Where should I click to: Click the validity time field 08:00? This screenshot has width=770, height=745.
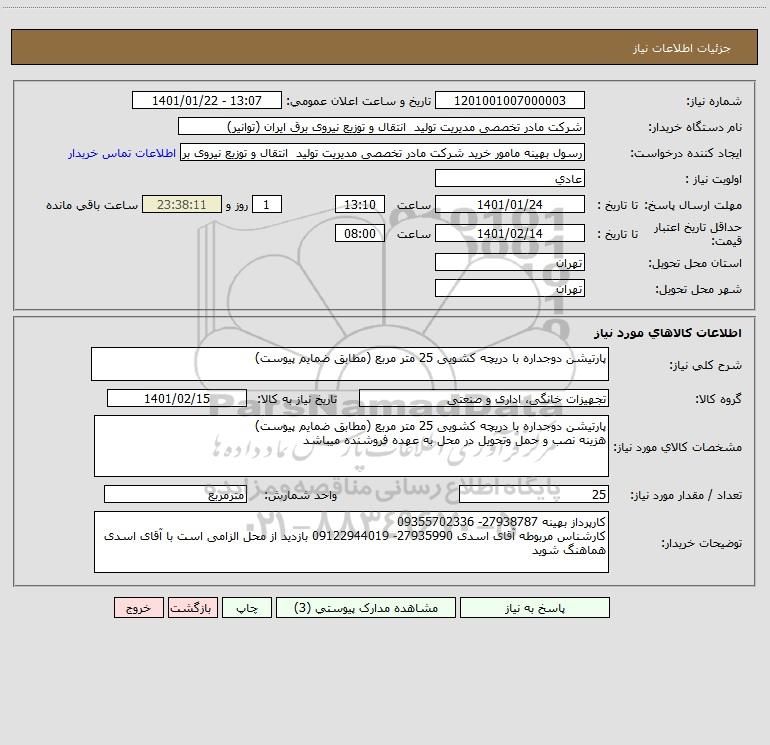pyautogui.click(x=359, y=233)
